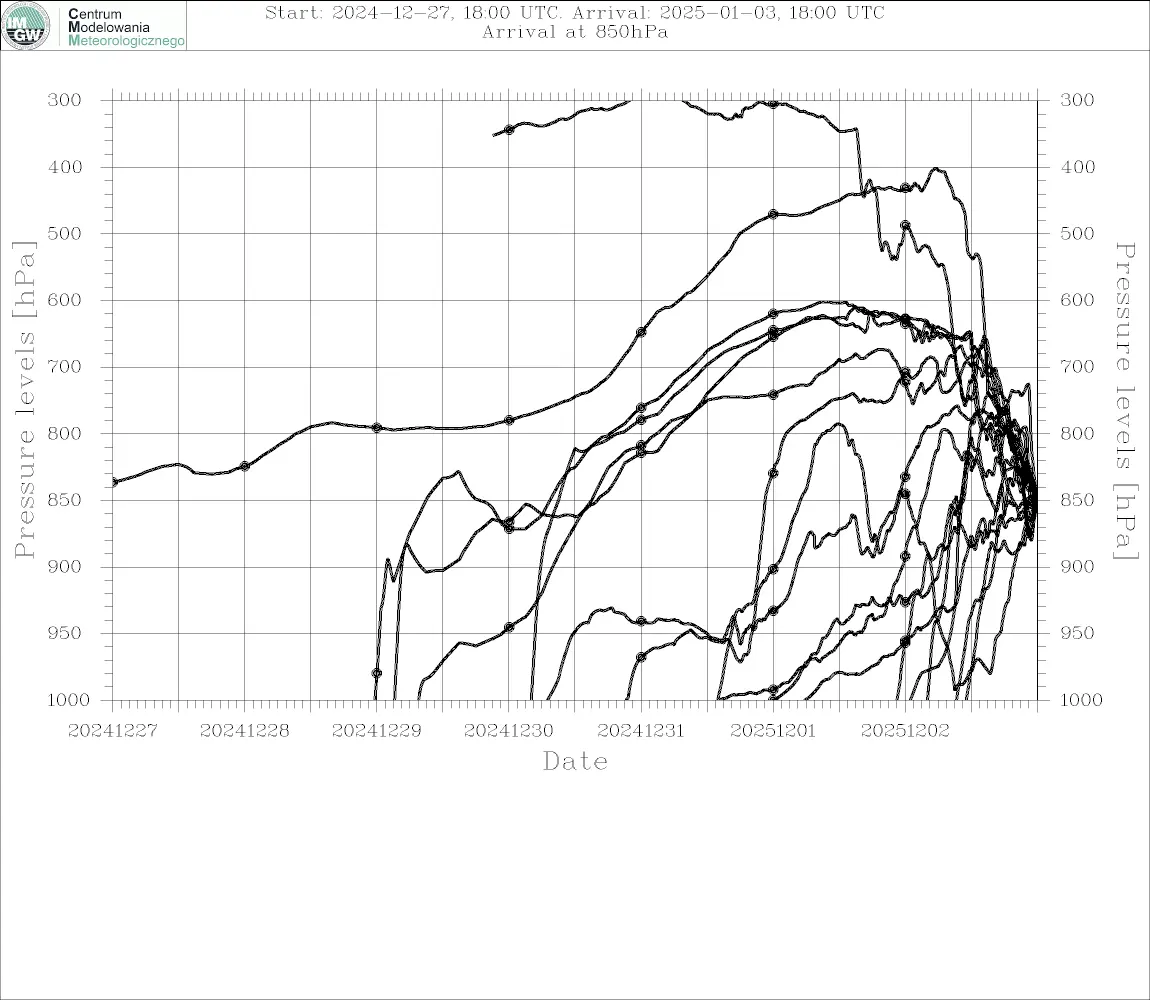The height and width of the screenshot is (1000, 1150).
Task: Click right axis label 700
Action: [x=1077, y=367]
